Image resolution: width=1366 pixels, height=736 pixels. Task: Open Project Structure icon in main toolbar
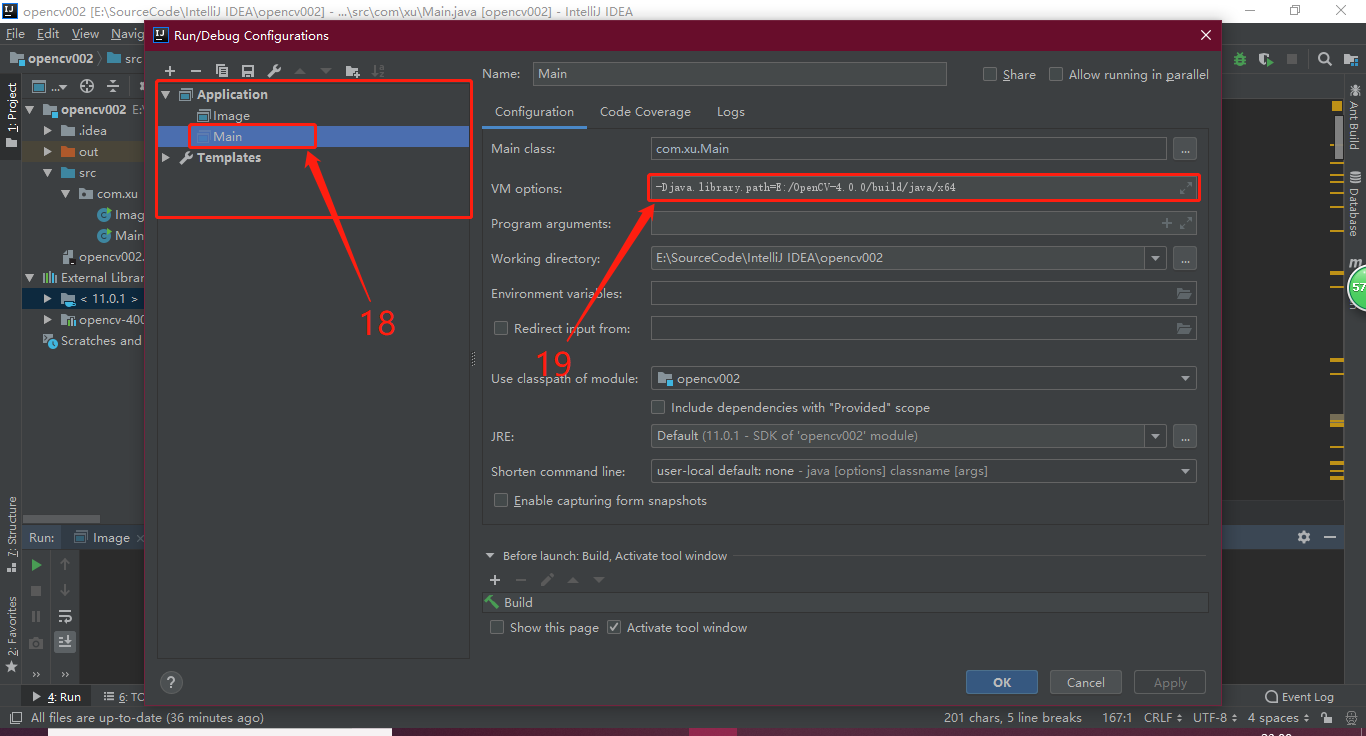(x=1350, y=59)
